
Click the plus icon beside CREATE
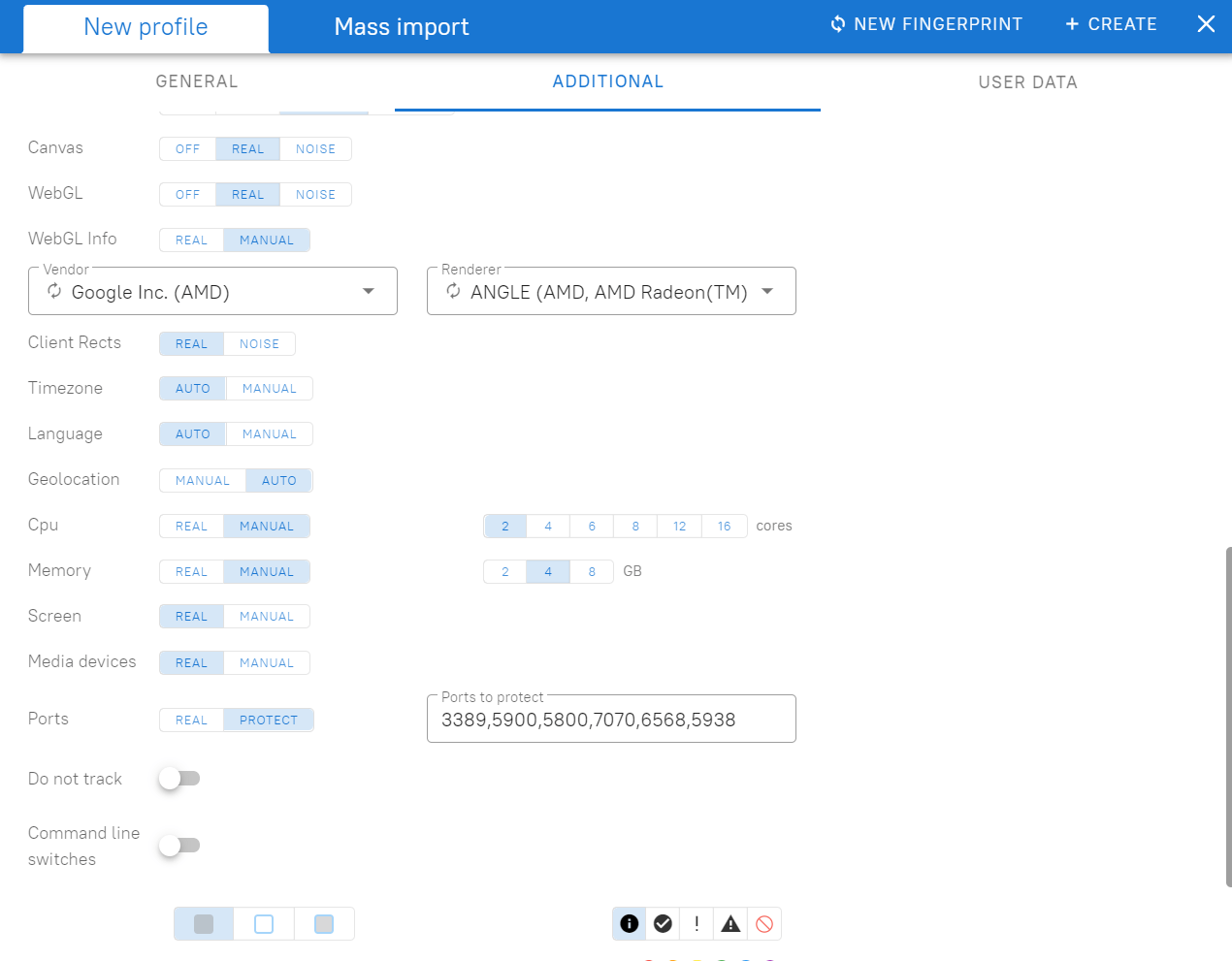point(1072,23)
